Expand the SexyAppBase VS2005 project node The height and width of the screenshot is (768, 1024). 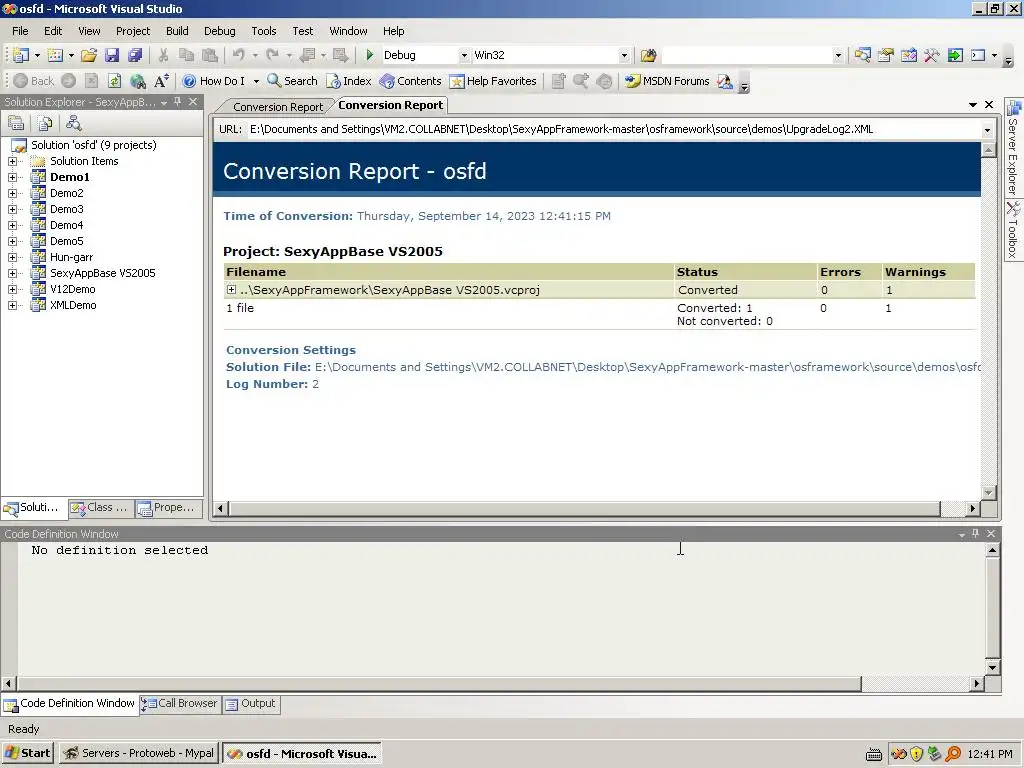(12, 273)
